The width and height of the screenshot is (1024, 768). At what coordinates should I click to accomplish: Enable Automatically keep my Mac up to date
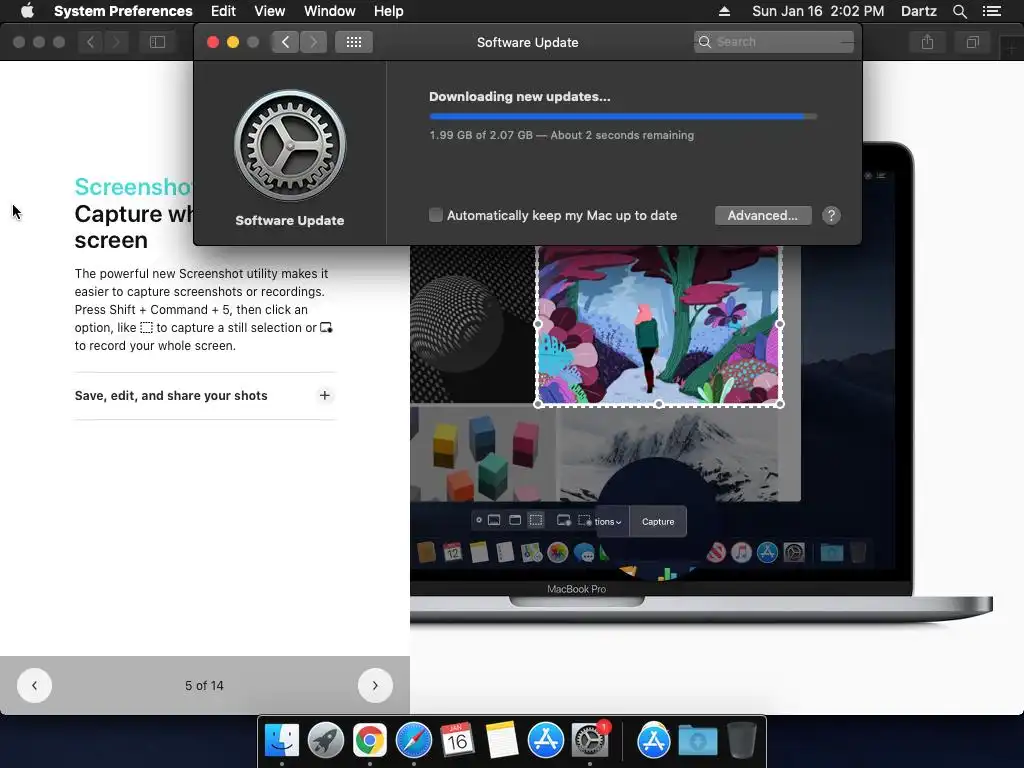436,215
